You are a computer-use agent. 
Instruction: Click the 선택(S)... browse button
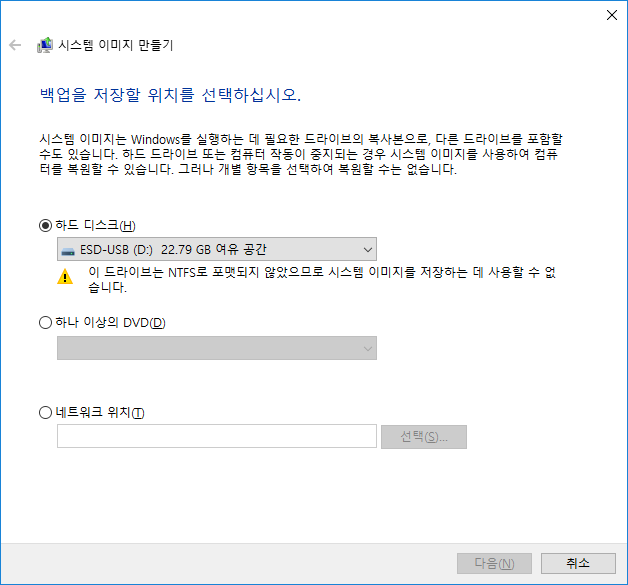tap(424, 437)
